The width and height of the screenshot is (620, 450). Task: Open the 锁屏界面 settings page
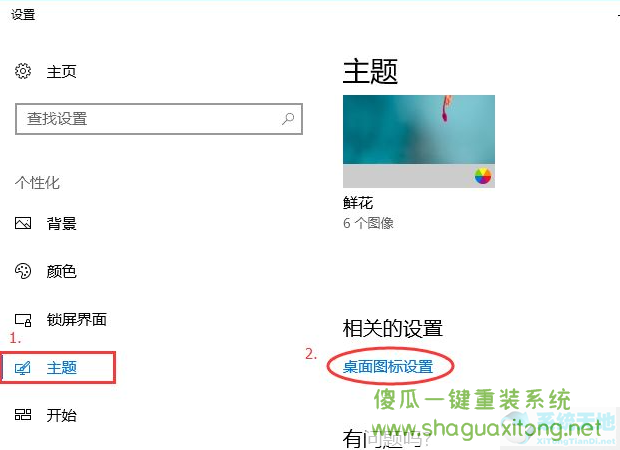pos(76,320)
